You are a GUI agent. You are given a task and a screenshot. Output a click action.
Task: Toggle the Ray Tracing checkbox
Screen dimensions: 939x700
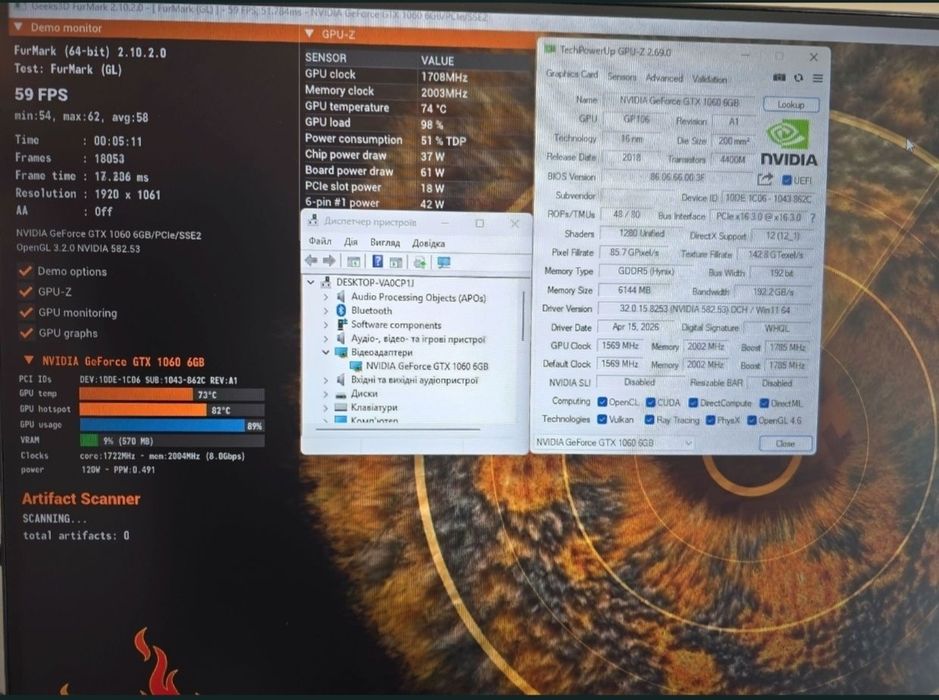(649, 420)
